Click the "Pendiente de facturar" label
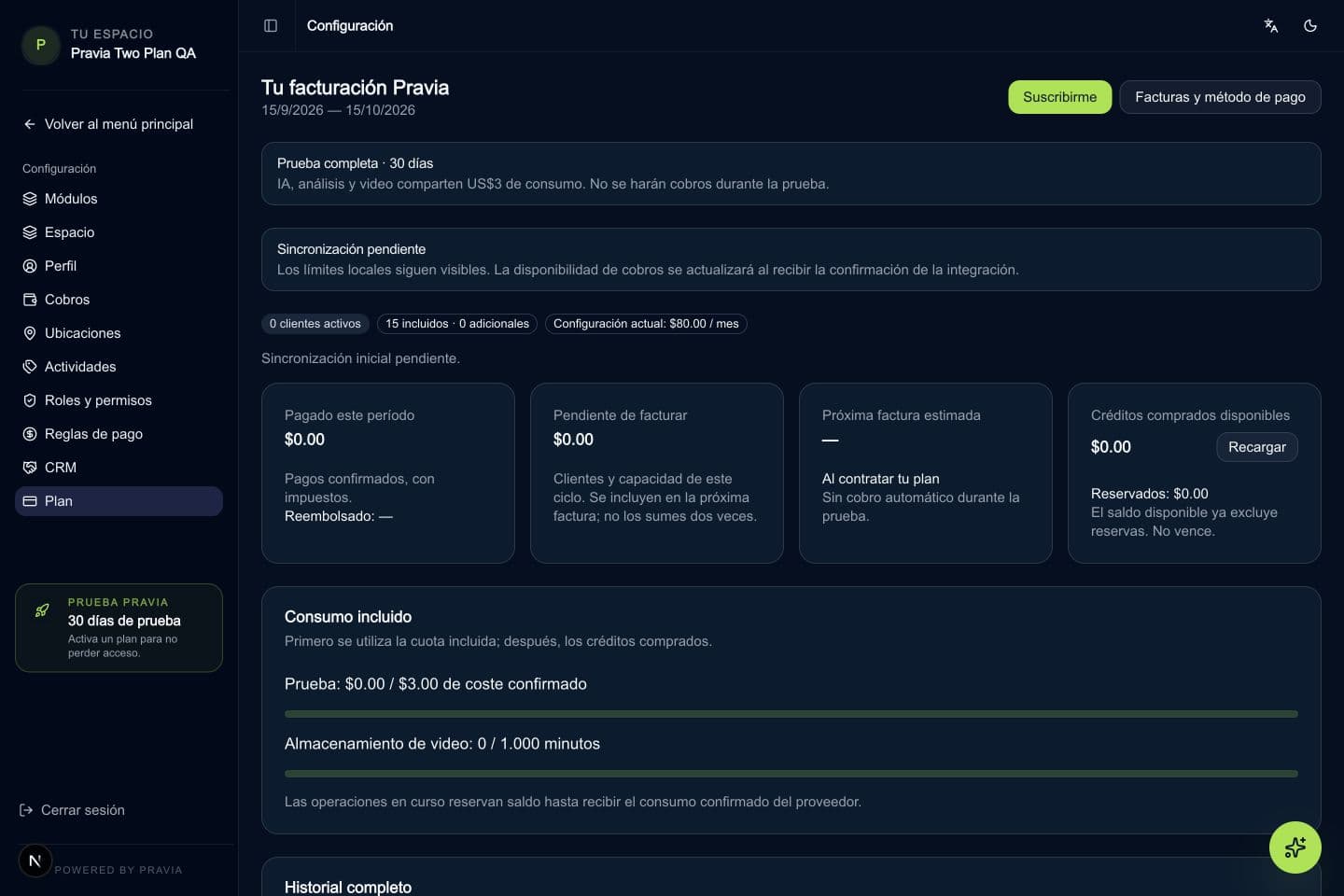Screen dimensions: 1344x896 [x=620, y=415]
